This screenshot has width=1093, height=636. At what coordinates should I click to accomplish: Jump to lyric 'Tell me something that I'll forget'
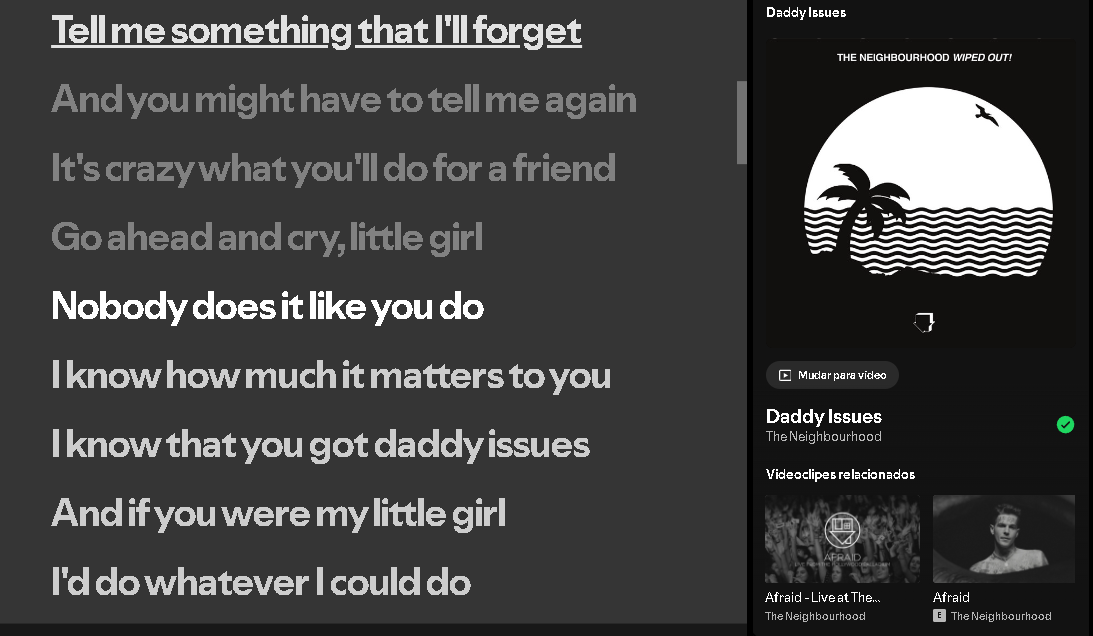click(x=316, y=31)
